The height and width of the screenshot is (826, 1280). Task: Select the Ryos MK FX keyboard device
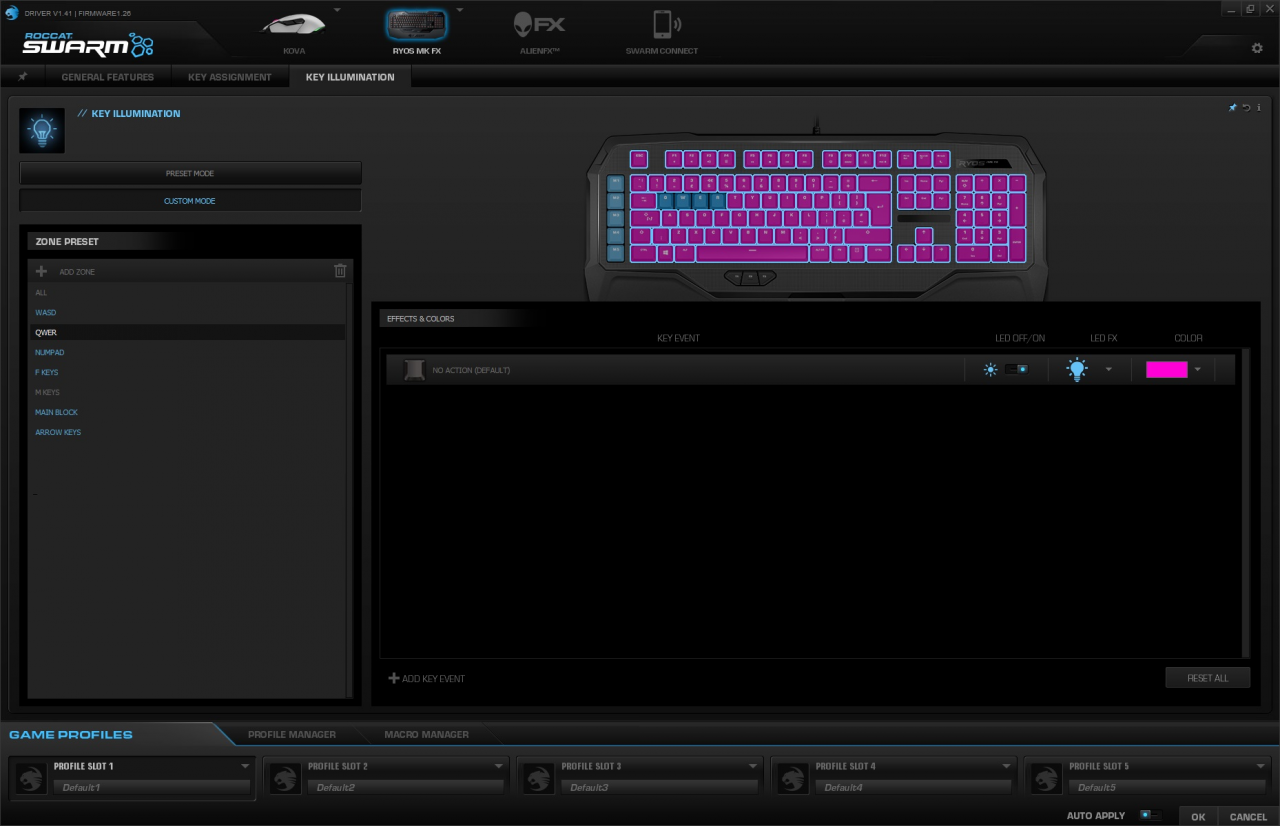click(x=416, y=24)
